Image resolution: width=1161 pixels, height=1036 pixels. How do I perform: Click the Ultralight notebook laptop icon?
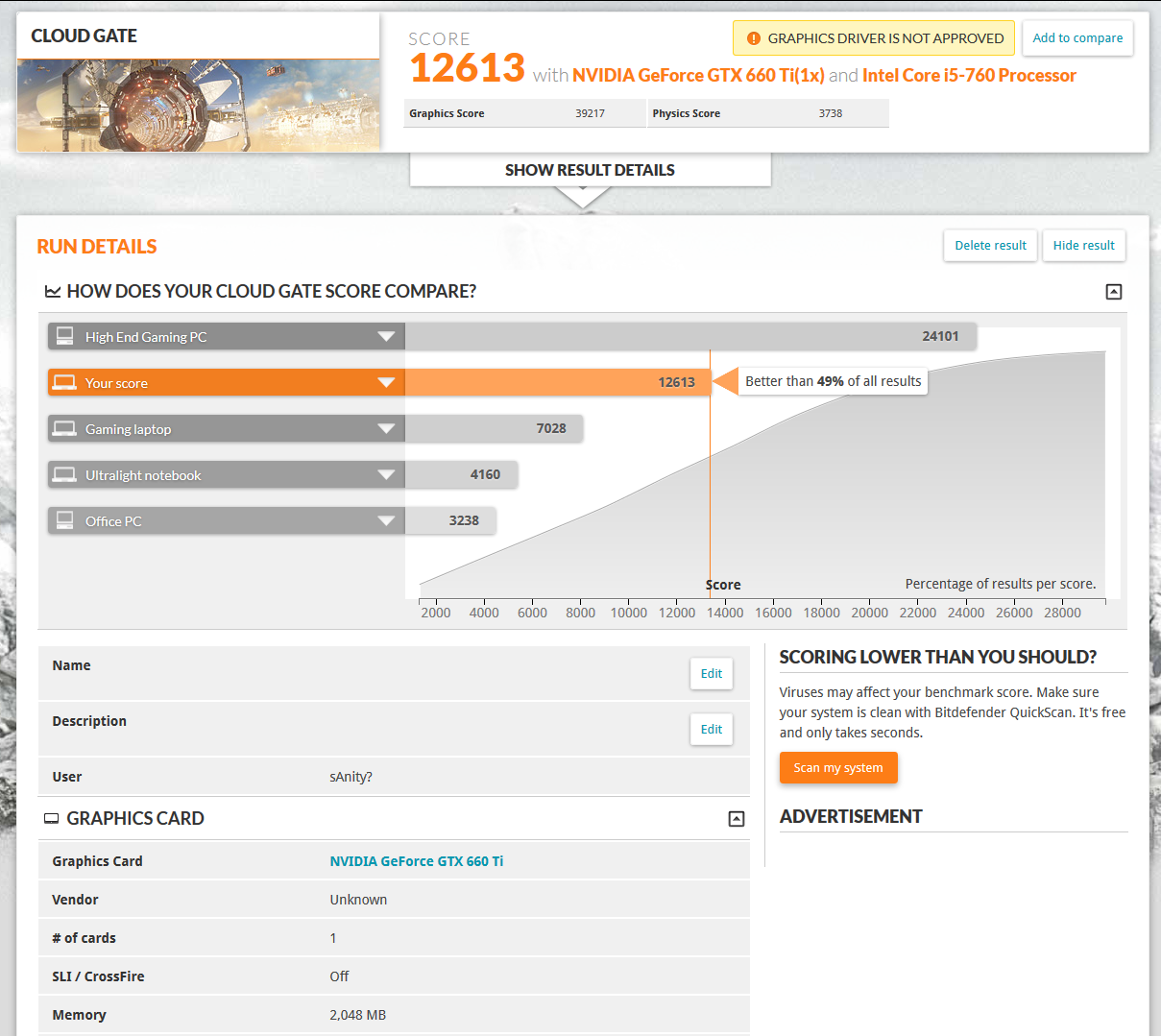pos(64,474)
